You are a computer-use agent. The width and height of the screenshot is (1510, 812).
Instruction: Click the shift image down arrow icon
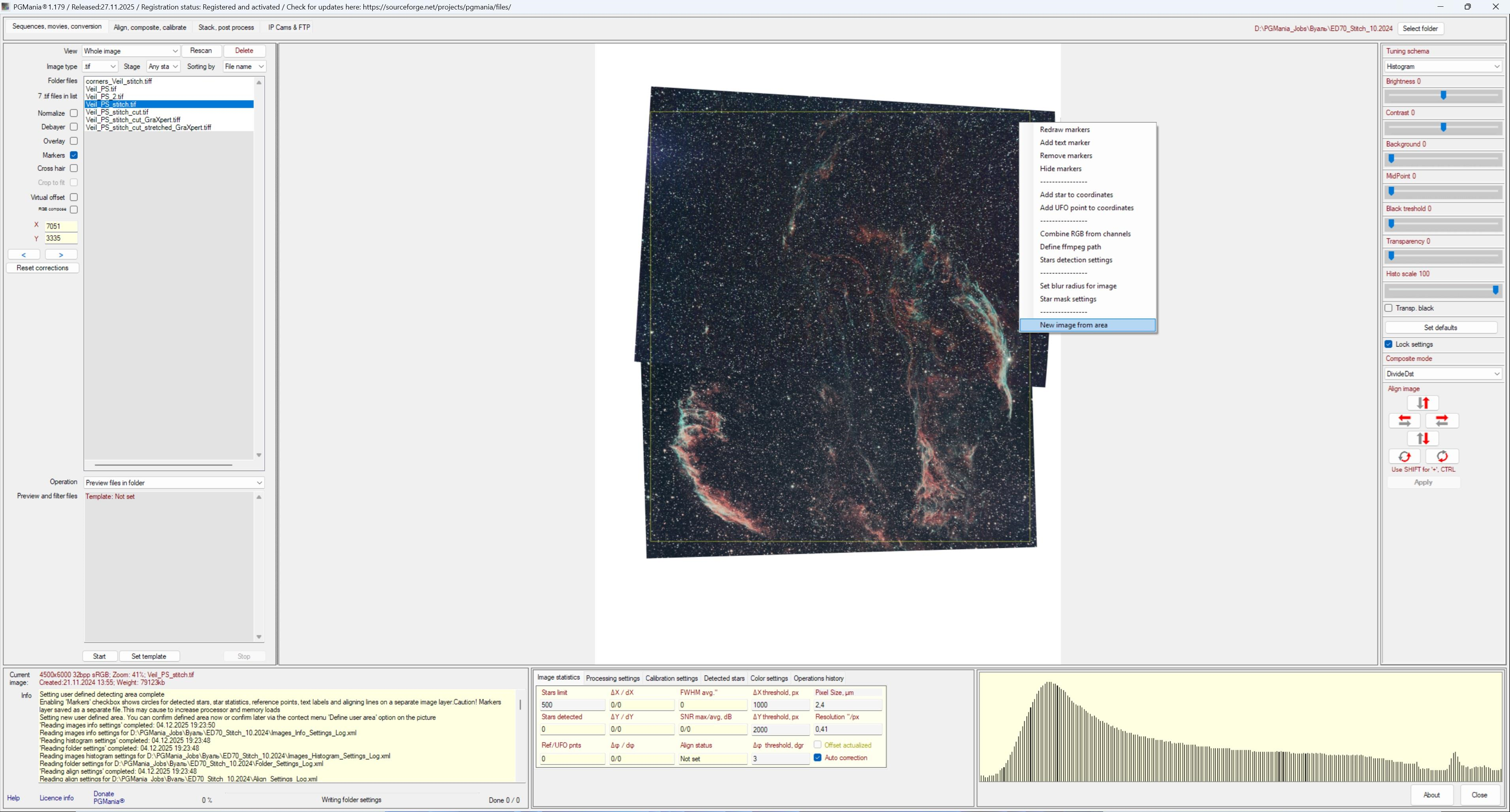[1423, 438]
